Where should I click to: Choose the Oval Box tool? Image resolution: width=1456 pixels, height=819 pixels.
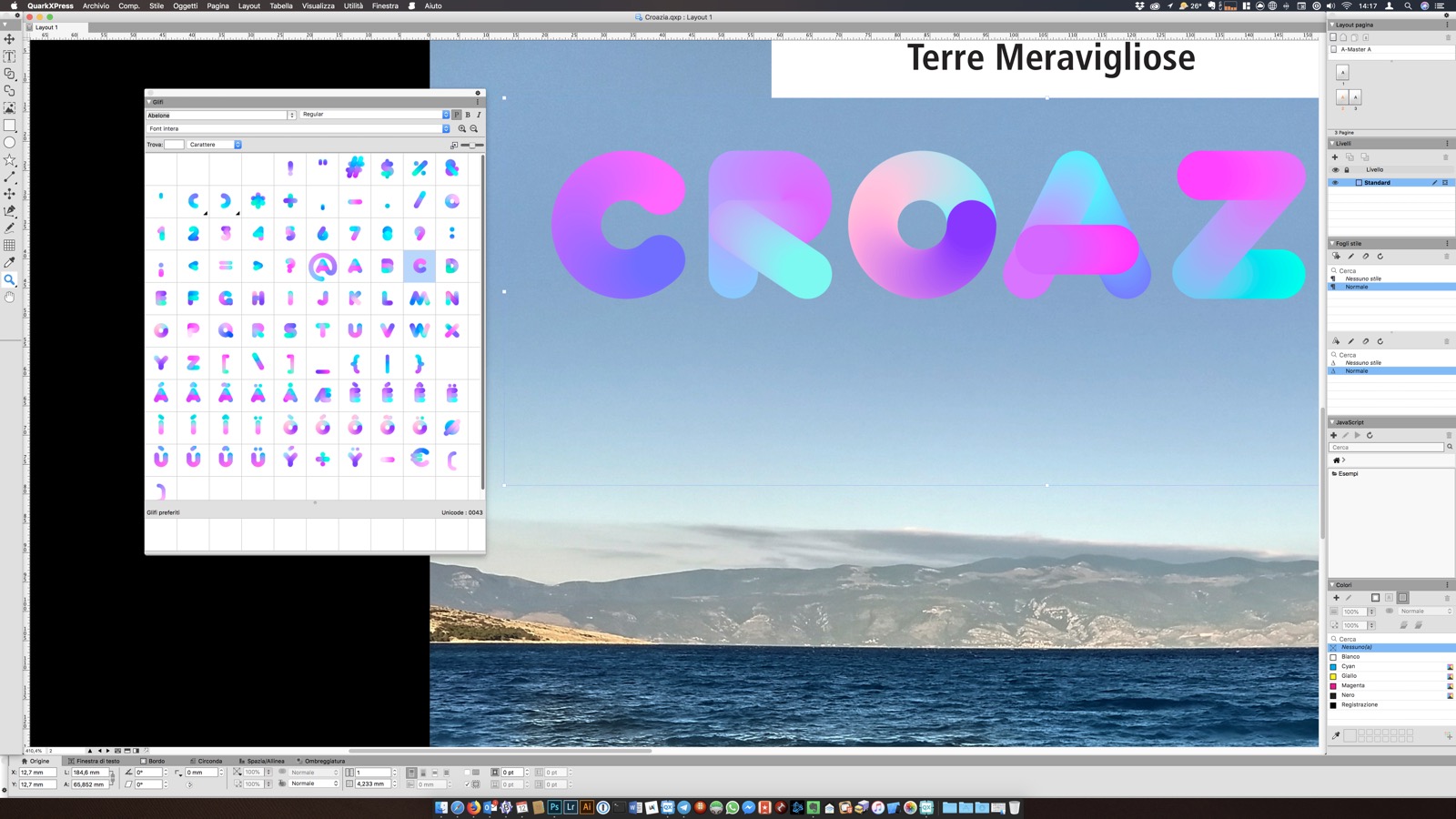coord(9,142)
